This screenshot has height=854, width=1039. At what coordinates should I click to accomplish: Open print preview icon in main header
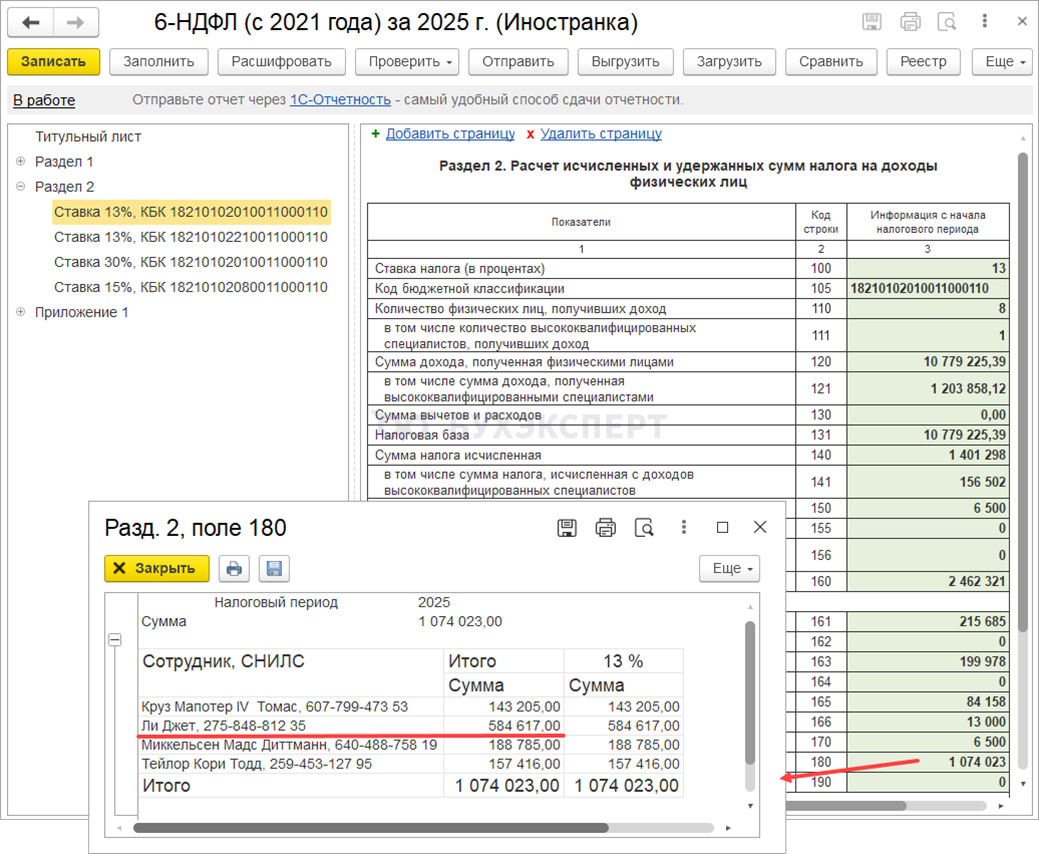pyautogui.click(x=947, y=22)
